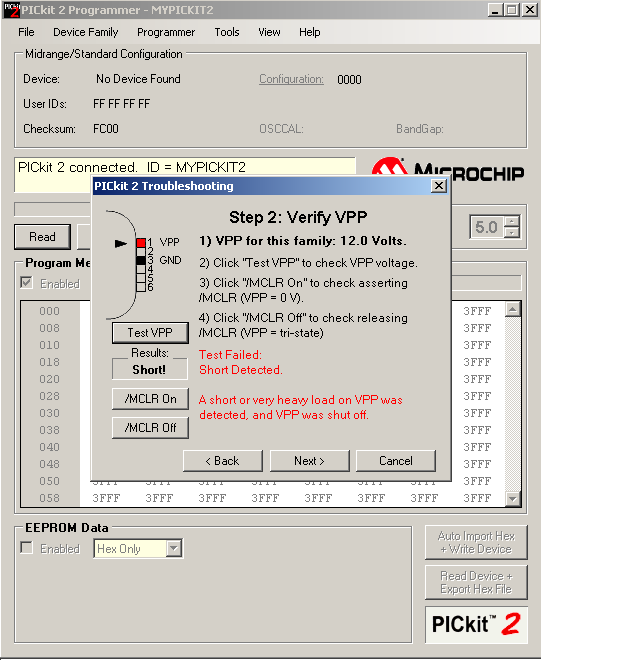
Task: Click the red VPP pin 1 indicator
Action: [x=141, y=243]
